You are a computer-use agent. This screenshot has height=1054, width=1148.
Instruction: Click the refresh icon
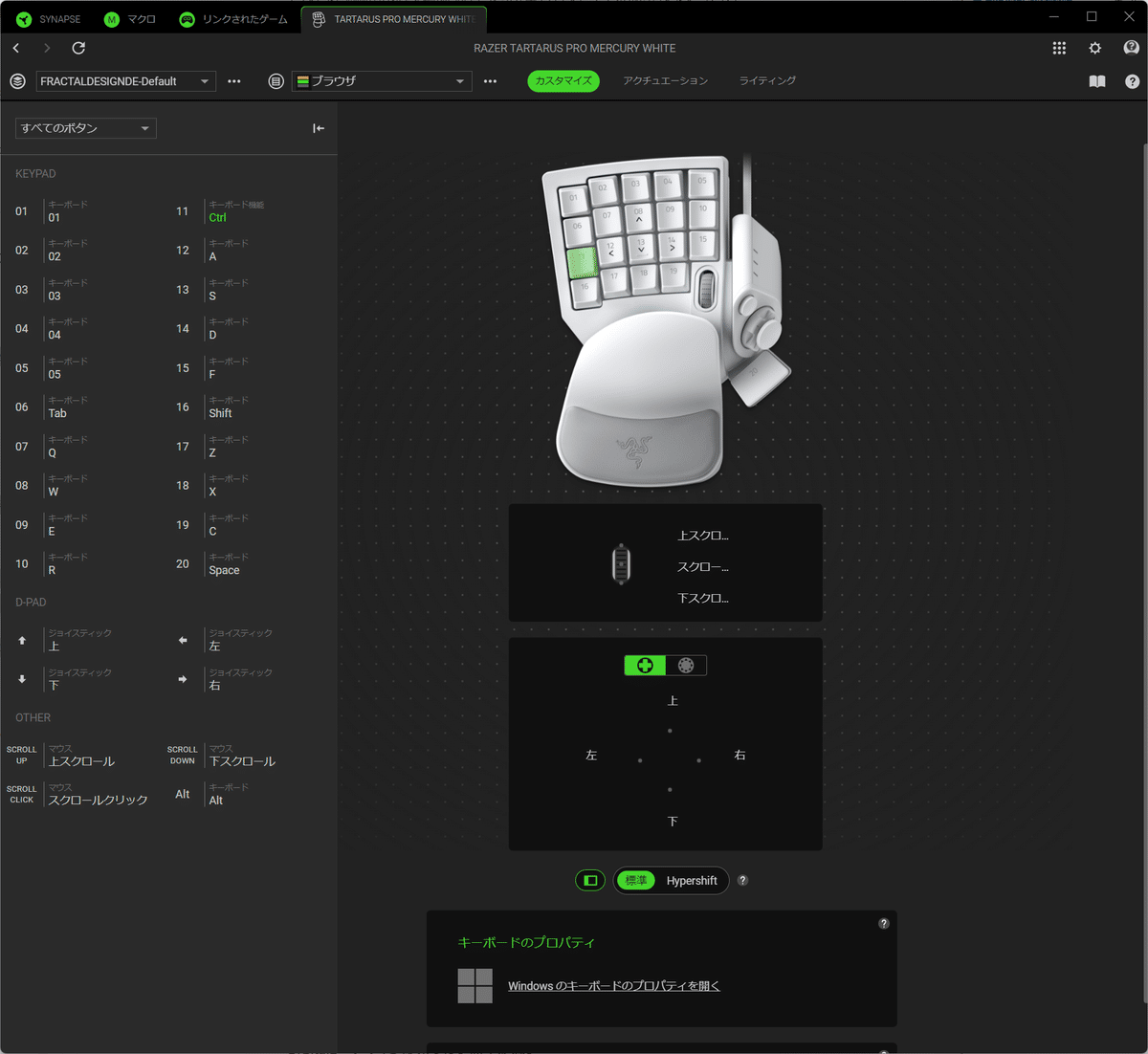pos(78,48)
